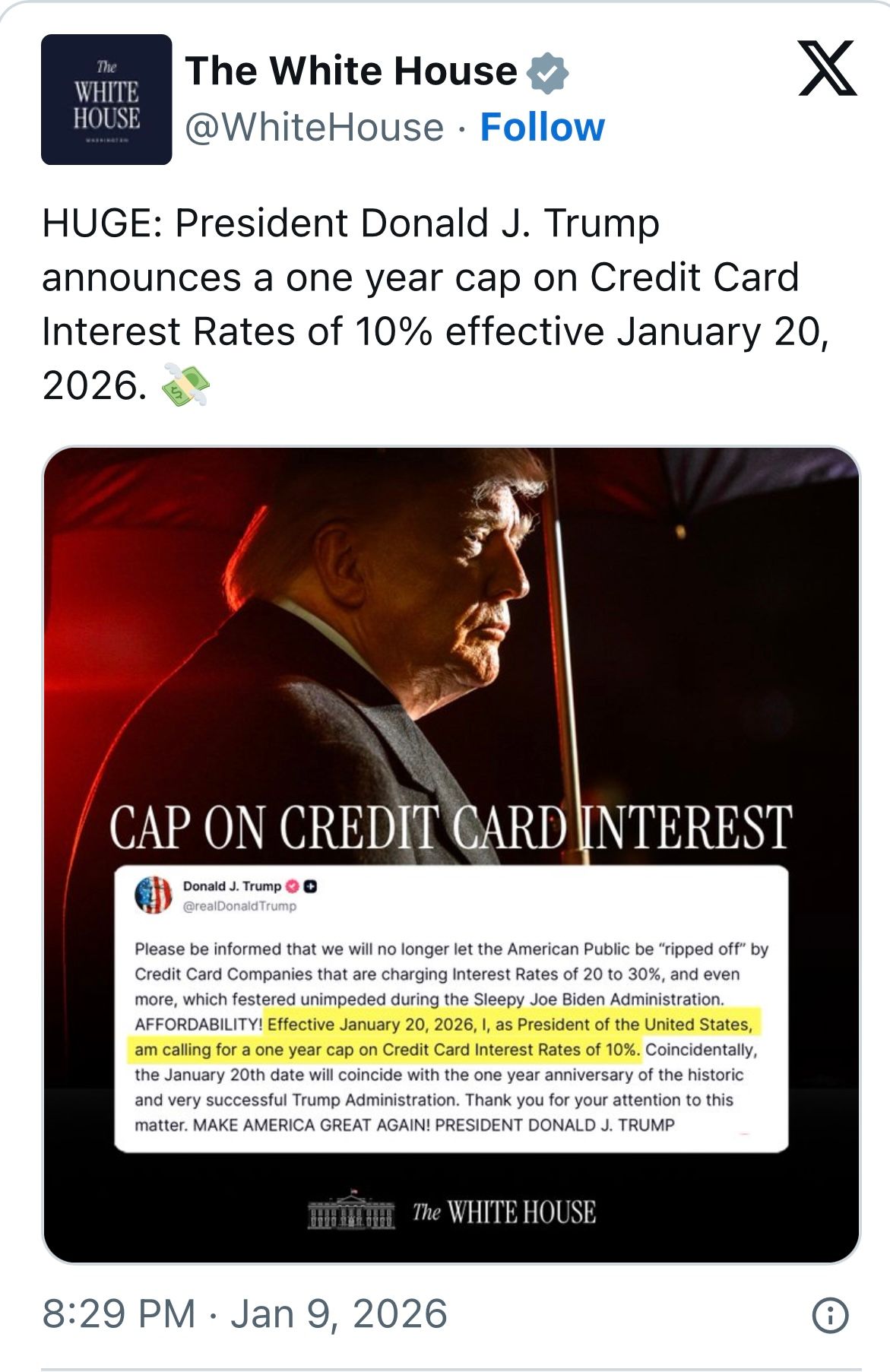Image resolution: width=890 pixels, height=1372 pixels.
Task: Click the @realDonaldTrump handle in embedded post
Action: [x=239, y=906]
